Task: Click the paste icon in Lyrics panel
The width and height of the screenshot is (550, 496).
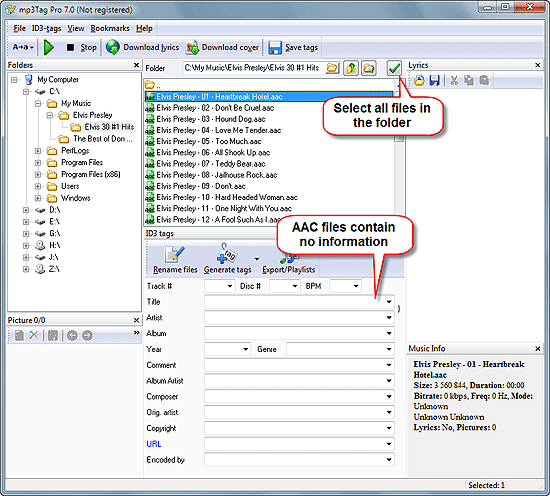Action: coord(484,81)
